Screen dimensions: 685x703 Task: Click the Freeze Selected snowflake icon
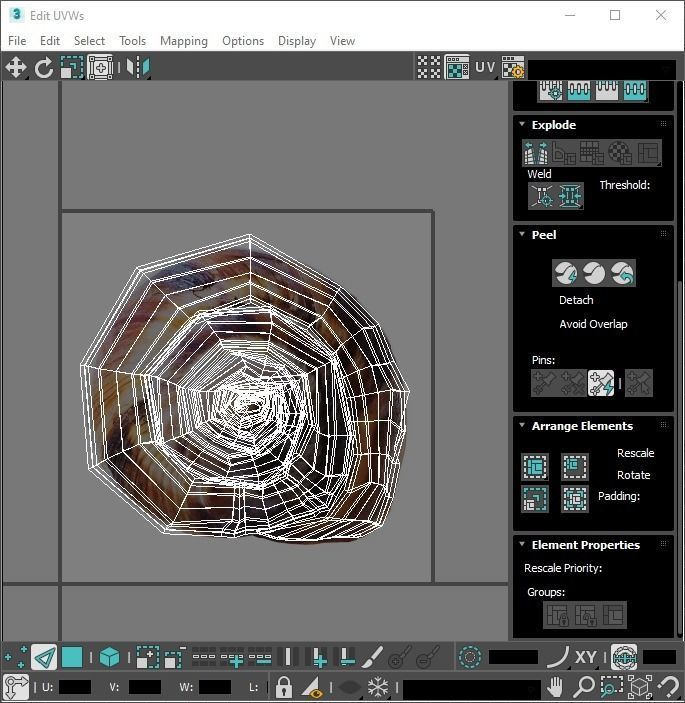[x=378, y=687]
